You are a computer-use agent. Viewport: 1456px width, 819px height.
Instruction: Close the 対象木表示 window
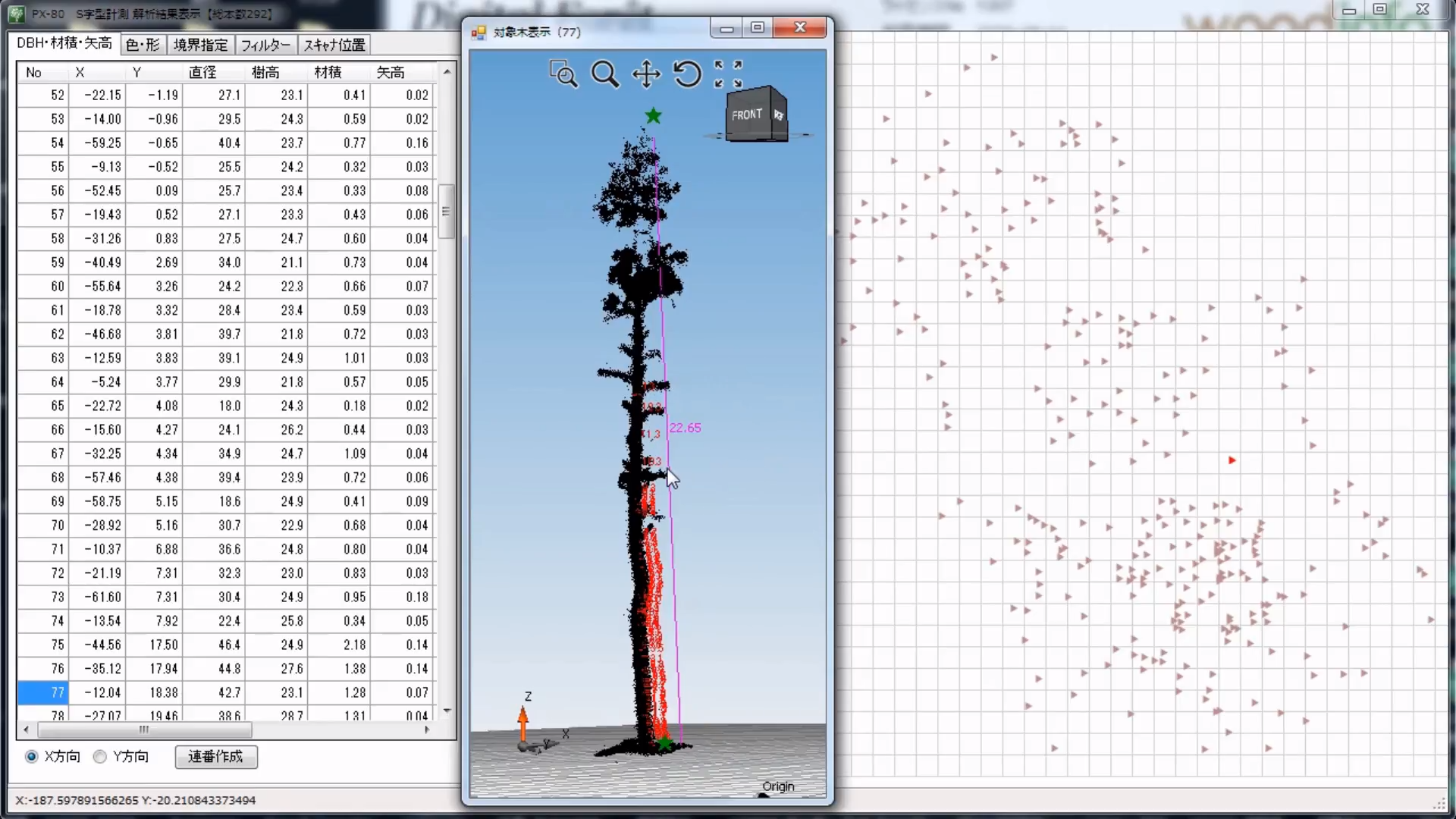point(799,28)
